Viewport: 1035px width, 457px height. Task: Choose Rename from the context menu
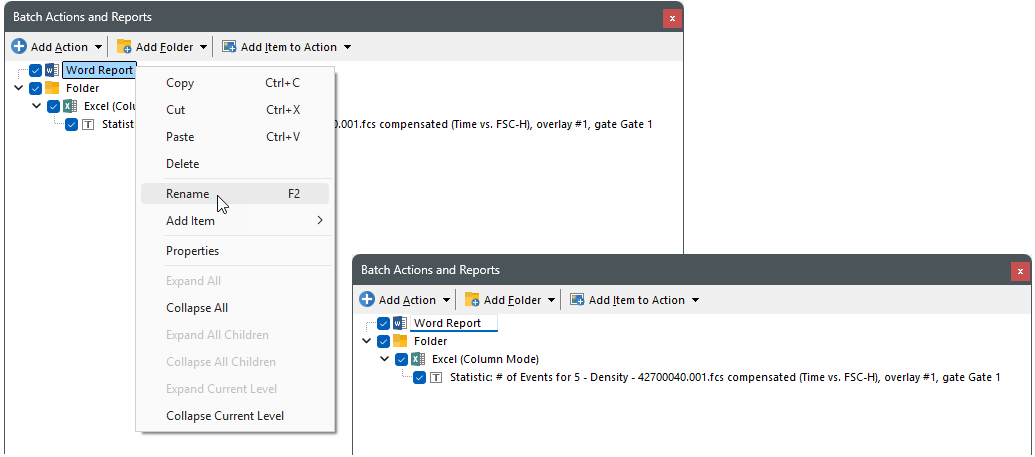tap(188, 194)
